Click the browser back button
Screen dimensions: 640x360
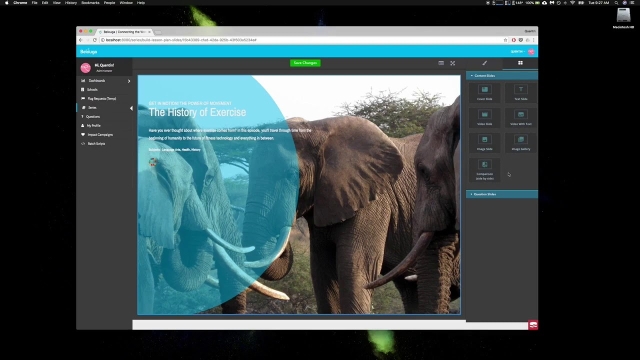(80, 40)
